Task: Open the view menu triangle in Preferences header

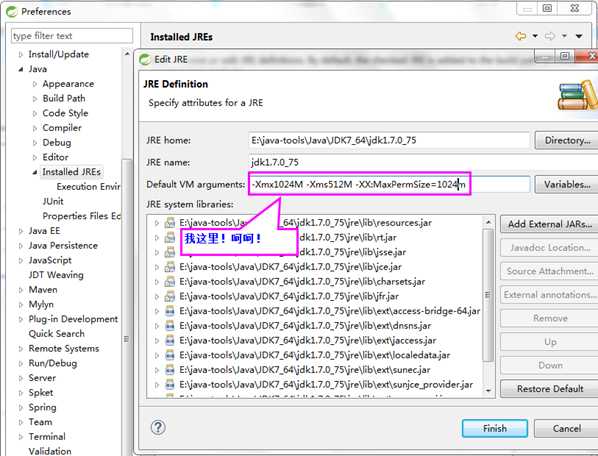Action: coord(579,36)
